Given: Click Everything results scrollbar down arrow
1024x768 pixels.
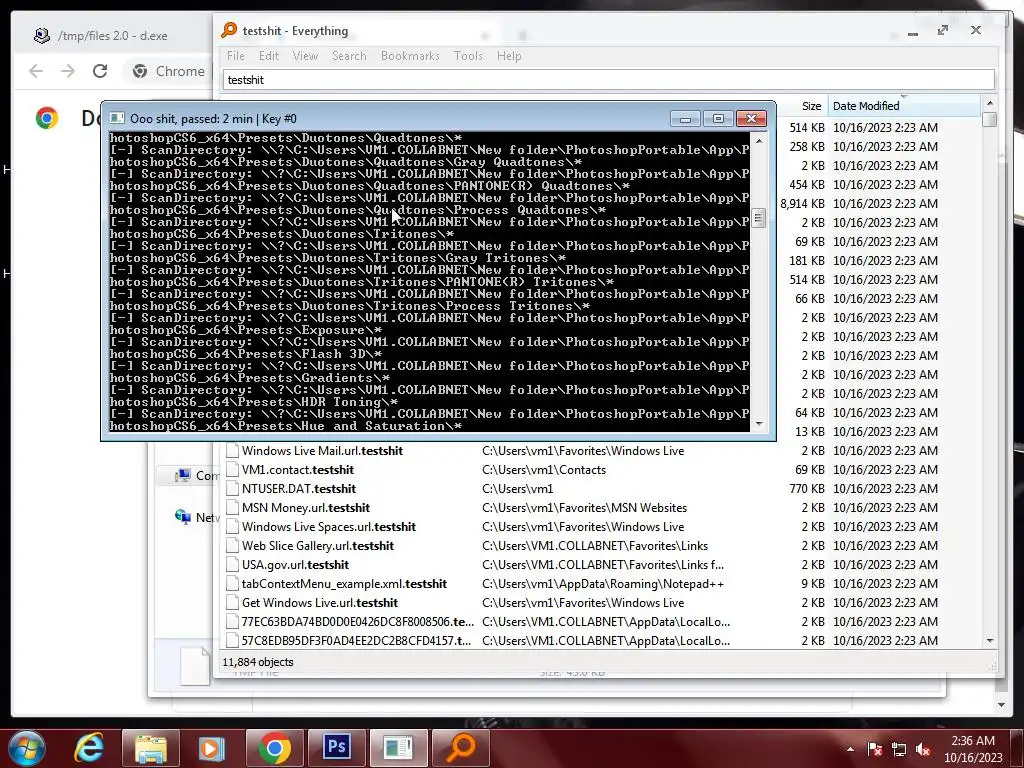Looking at the screenshot, I should click(x=990, y=641).
